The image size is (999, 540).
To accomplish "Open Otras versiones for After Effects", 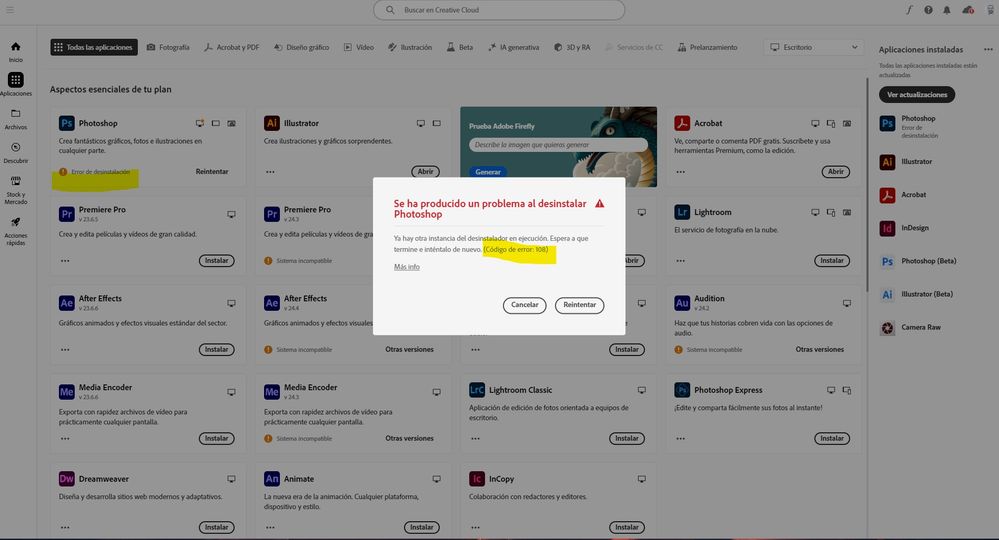I will tap(409, 350).
